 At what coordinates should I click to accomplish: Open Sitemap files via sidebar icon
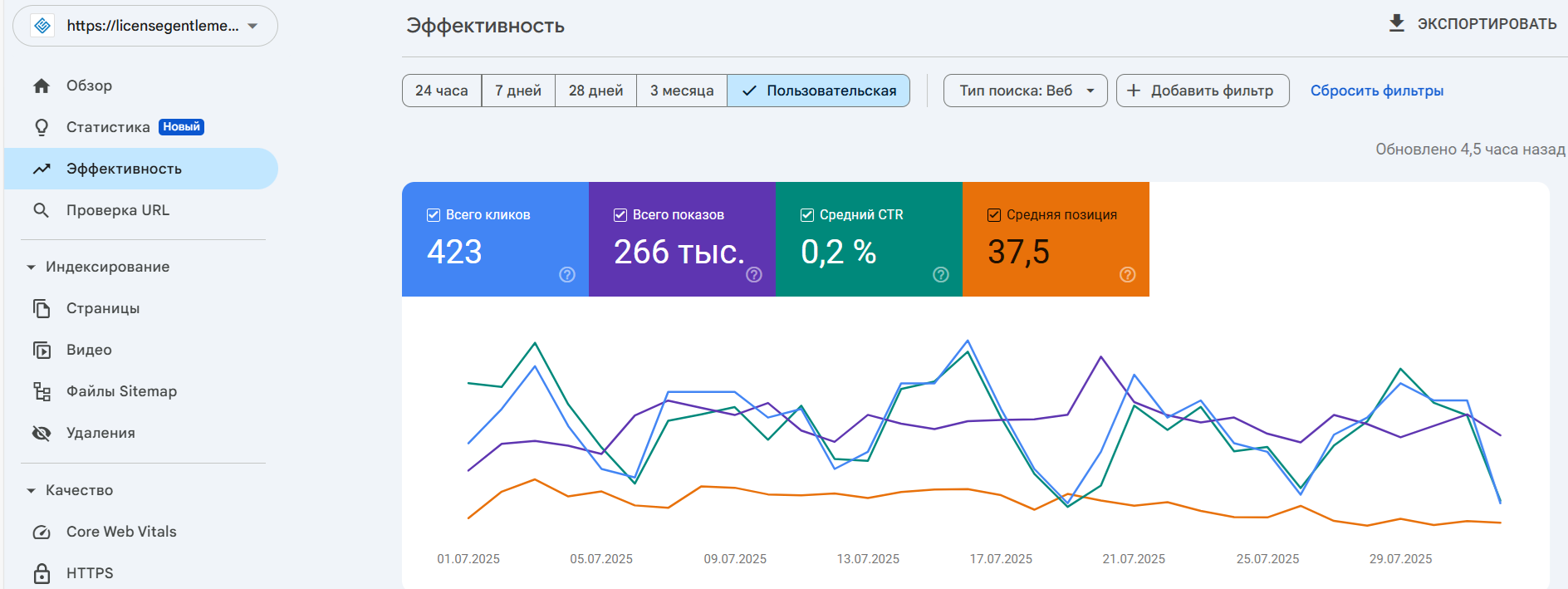point(42,391)
